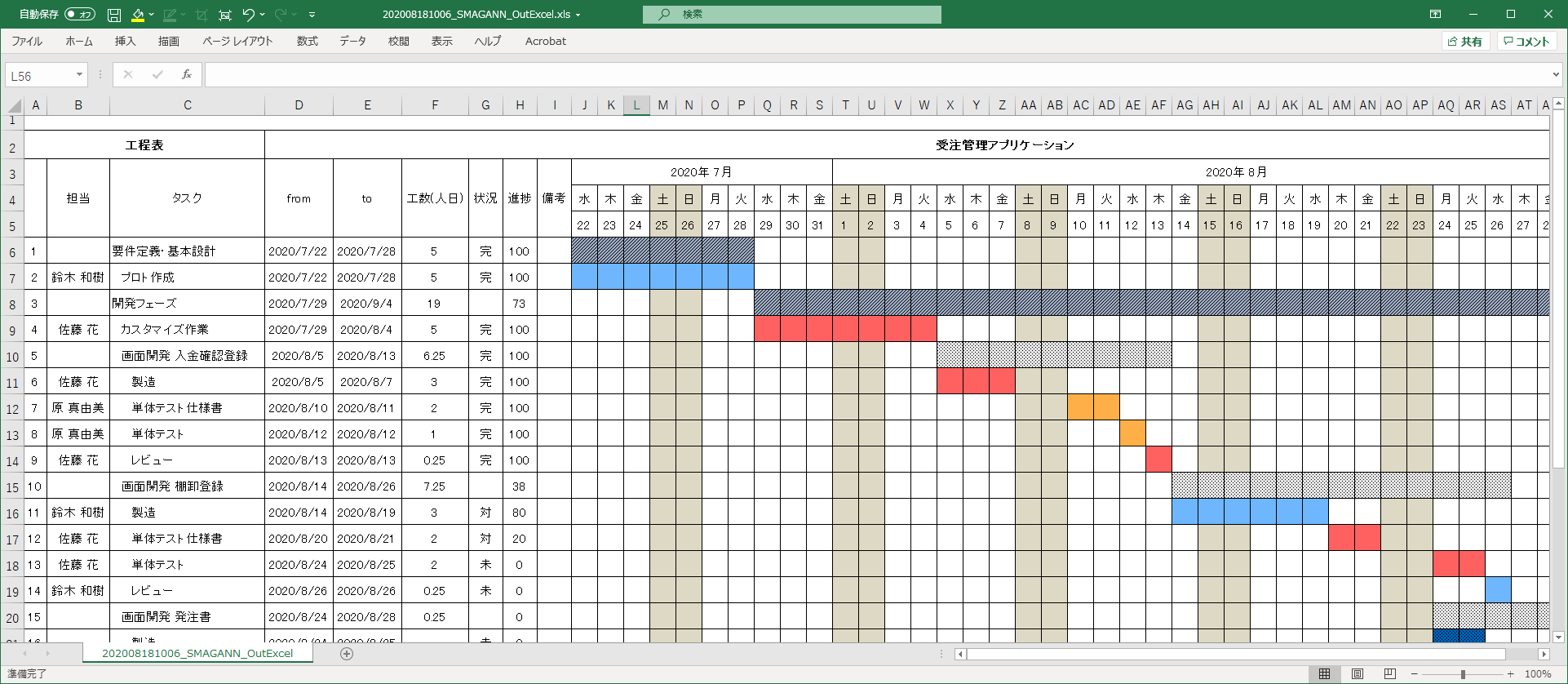Screen dimensions: 1568x684
Task: Click the confirm checkmark in formula bar
Action: coord(157,75)
